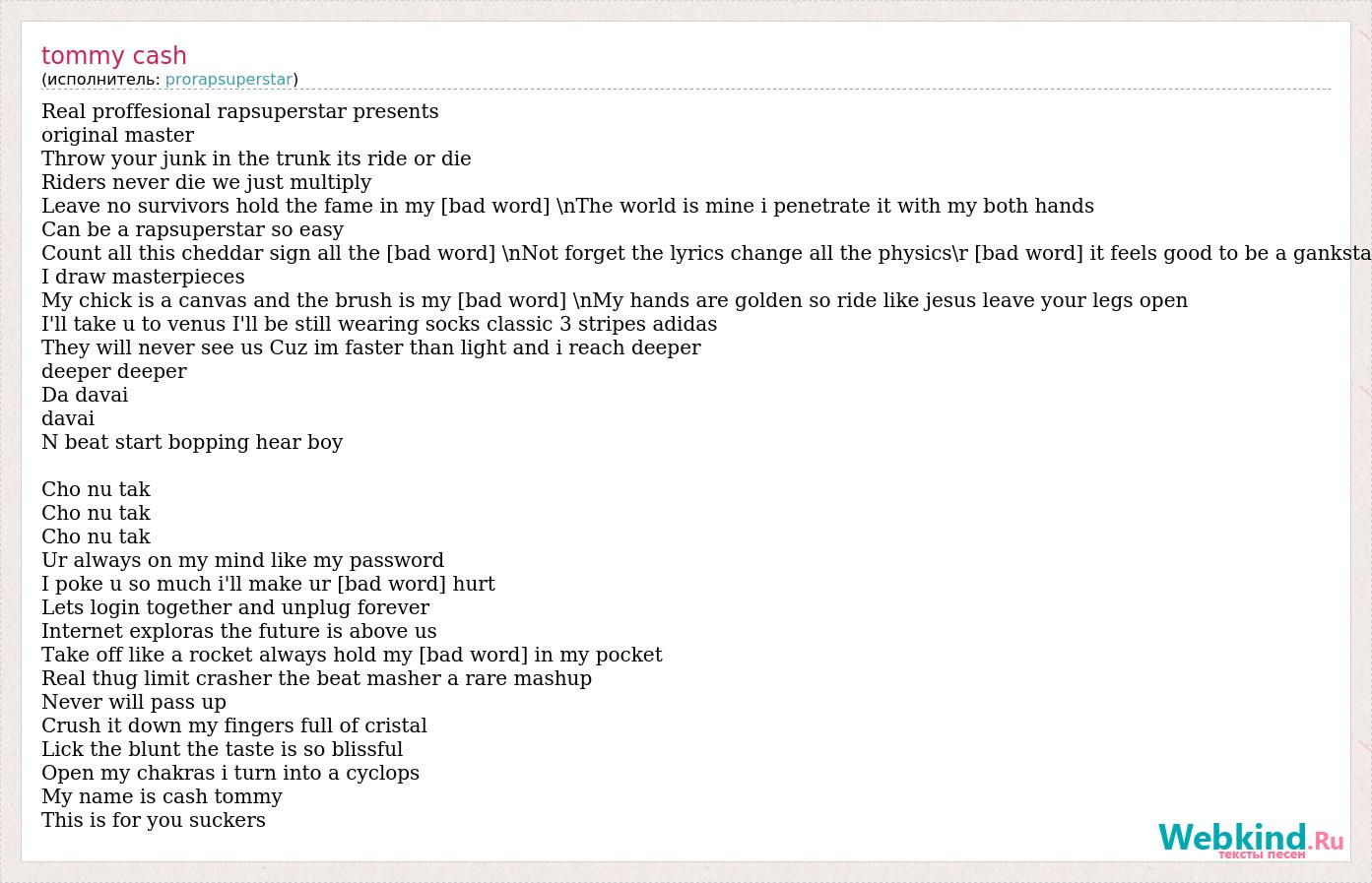This screenshot has width=1372, height=883.
Task: Click 'Lets login together and unplug forever'
Action: (x=235, y=607)
